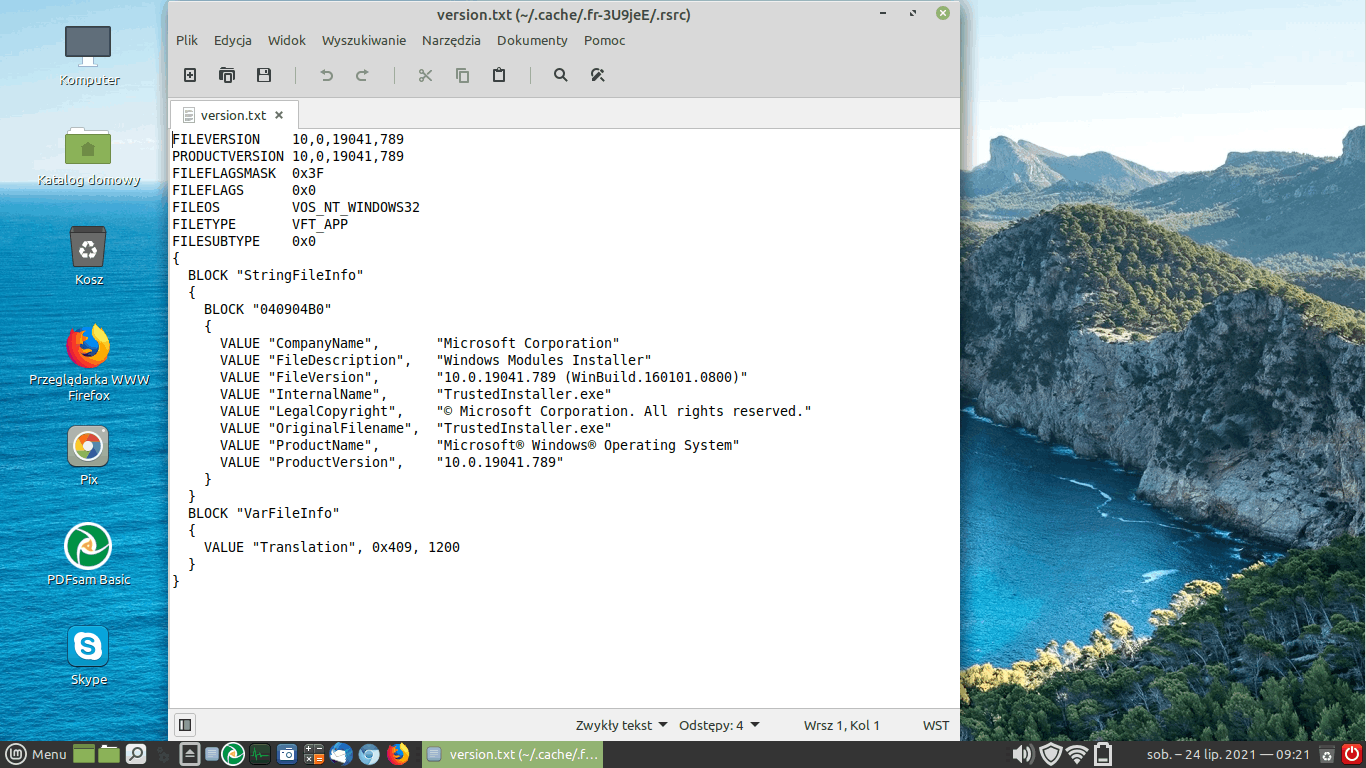Click PDFsam icon in the taskbar

click(233, 754)
